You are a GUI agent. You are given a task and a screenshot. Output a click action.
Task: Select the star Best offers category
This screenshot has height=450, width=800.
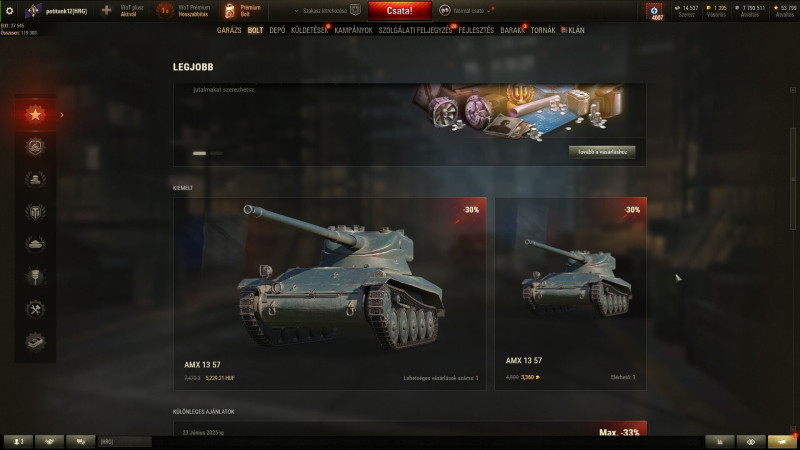(x=35, y=114)
